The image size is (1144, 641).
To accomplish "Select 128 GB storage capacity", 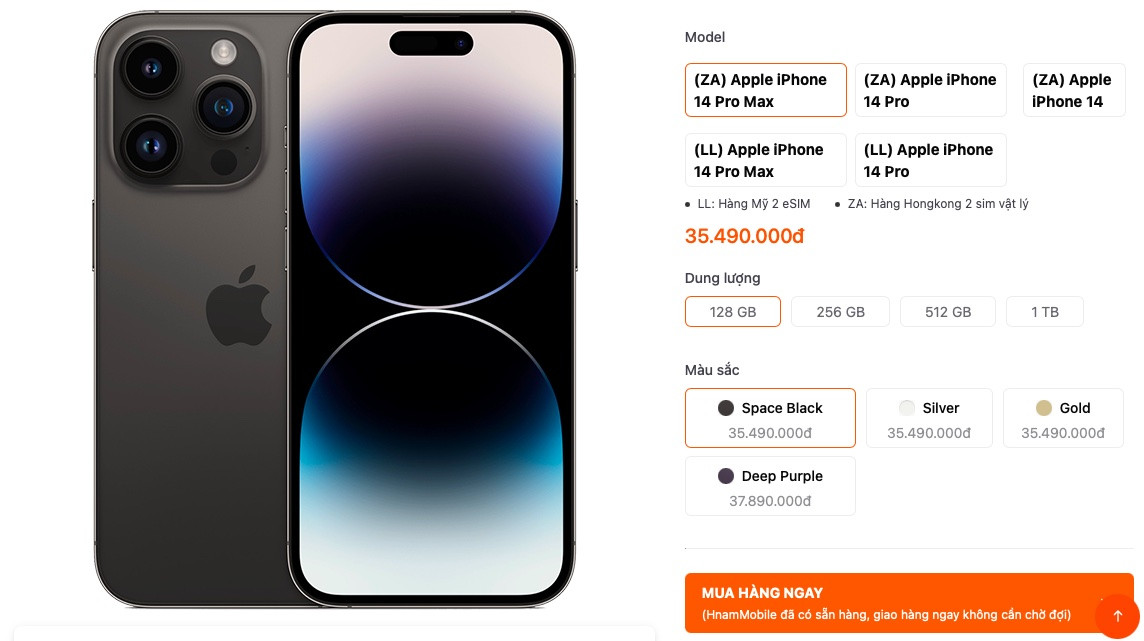I will coord(733,311).
